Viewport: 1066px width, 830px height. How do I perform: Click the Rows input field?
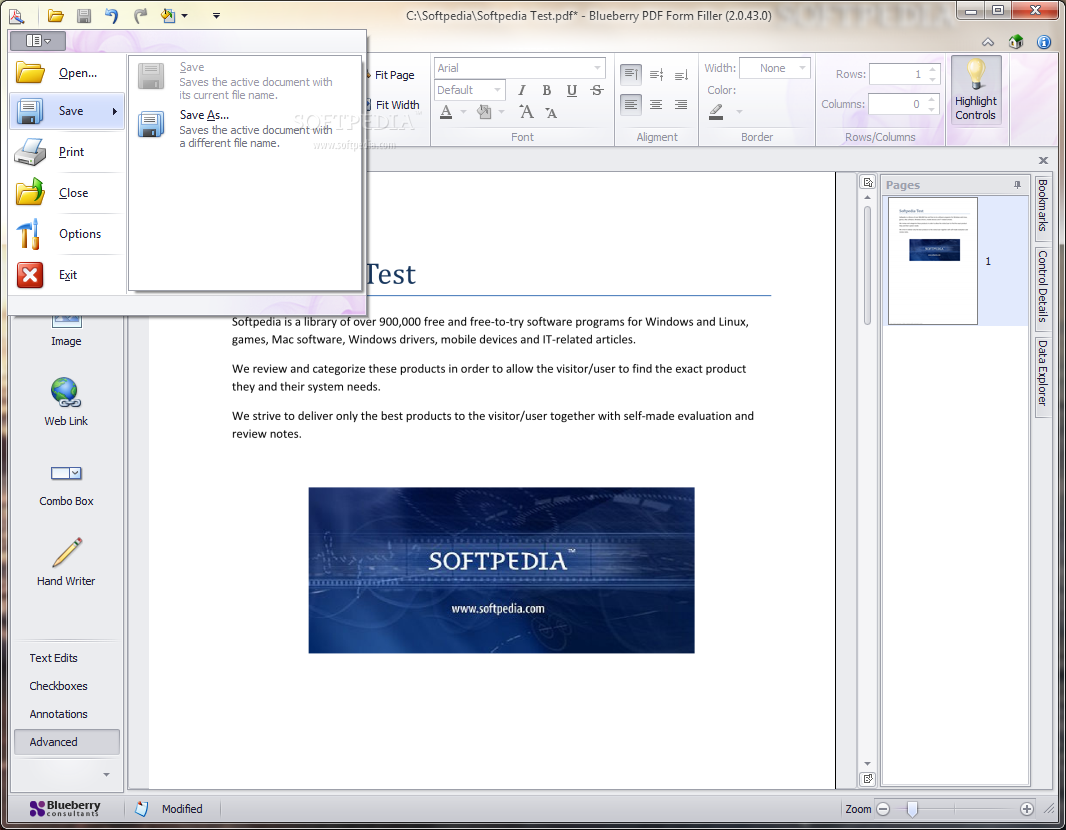[x=904, y=74]
